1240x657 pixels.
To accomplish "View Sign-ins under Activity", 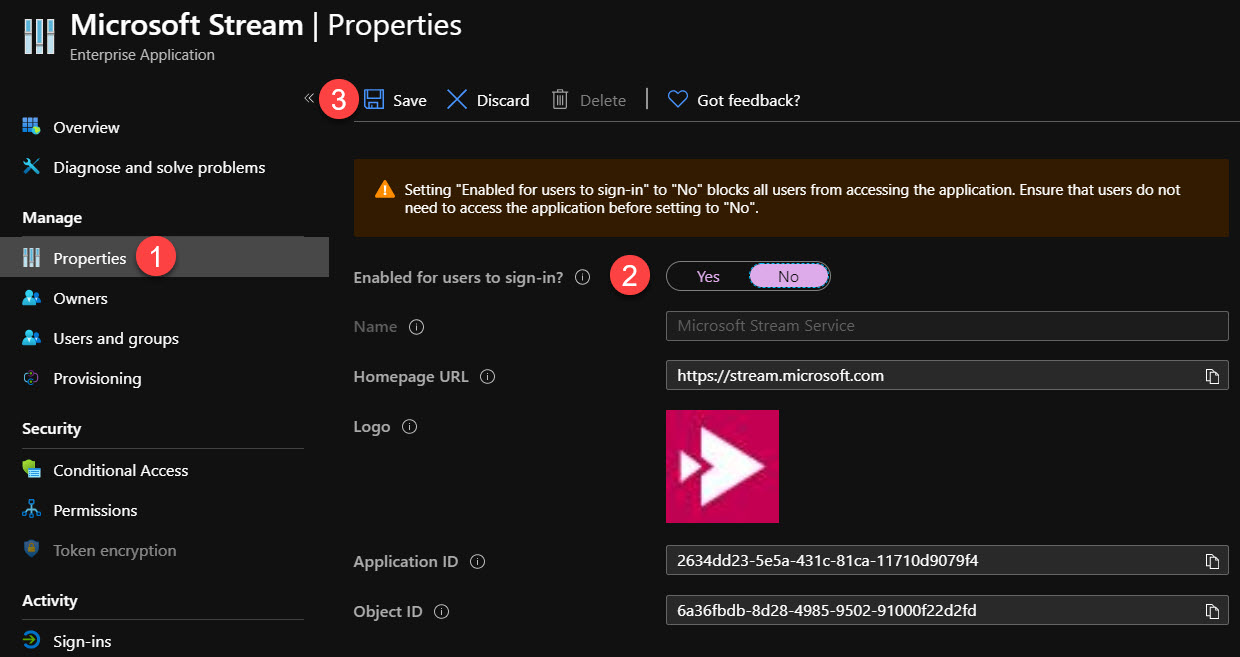I will tap(82, 641).
